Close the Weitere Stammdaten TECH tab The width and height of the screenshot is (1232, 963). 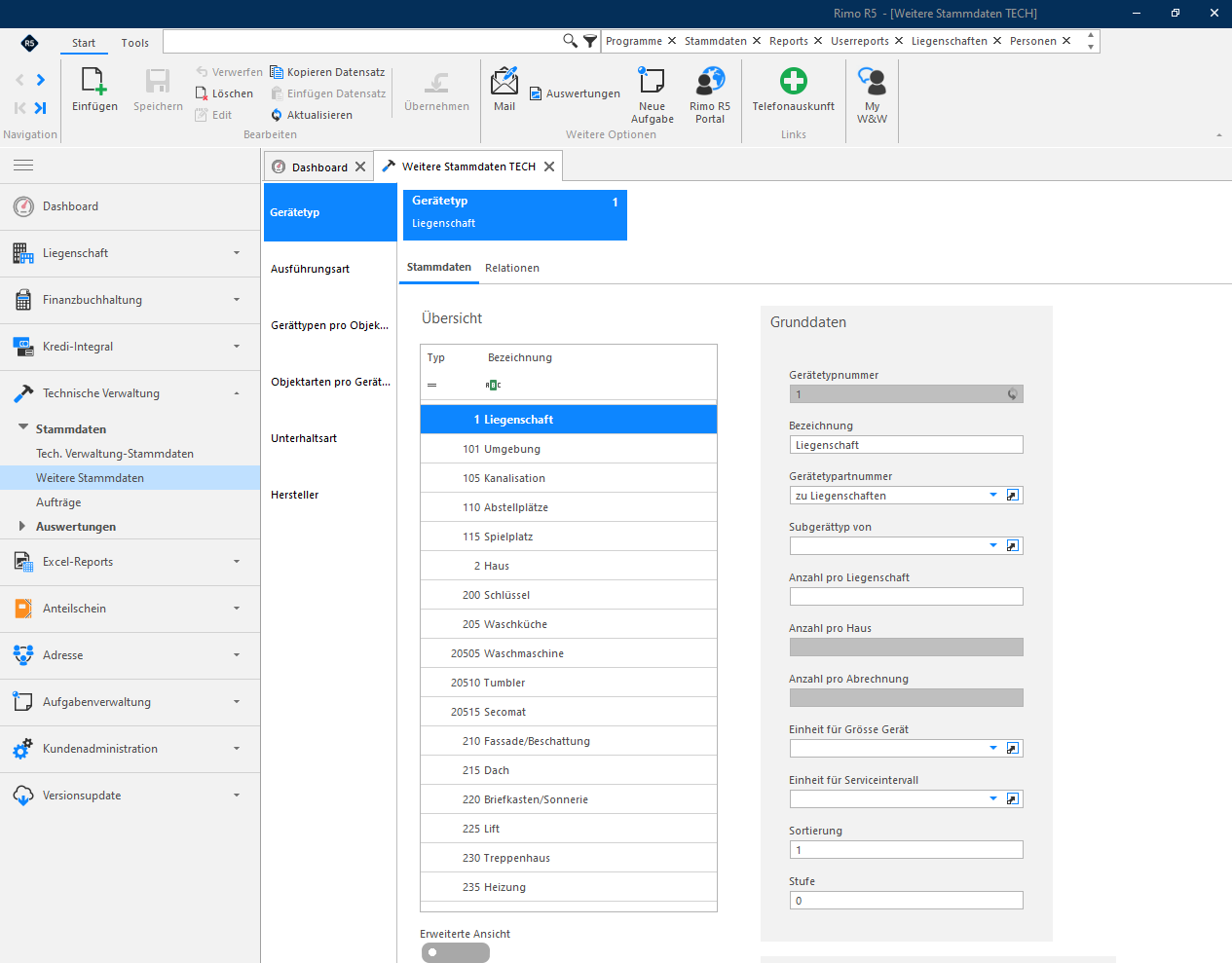click(549, 167)
